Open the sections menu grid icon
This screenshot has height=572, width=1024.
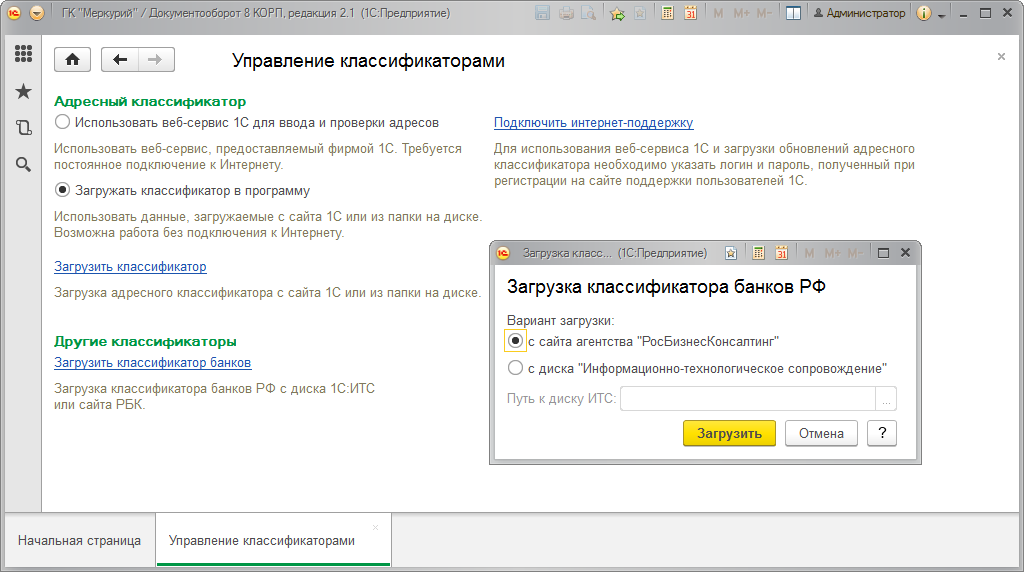pyautogui.click(x=24, y=54)
